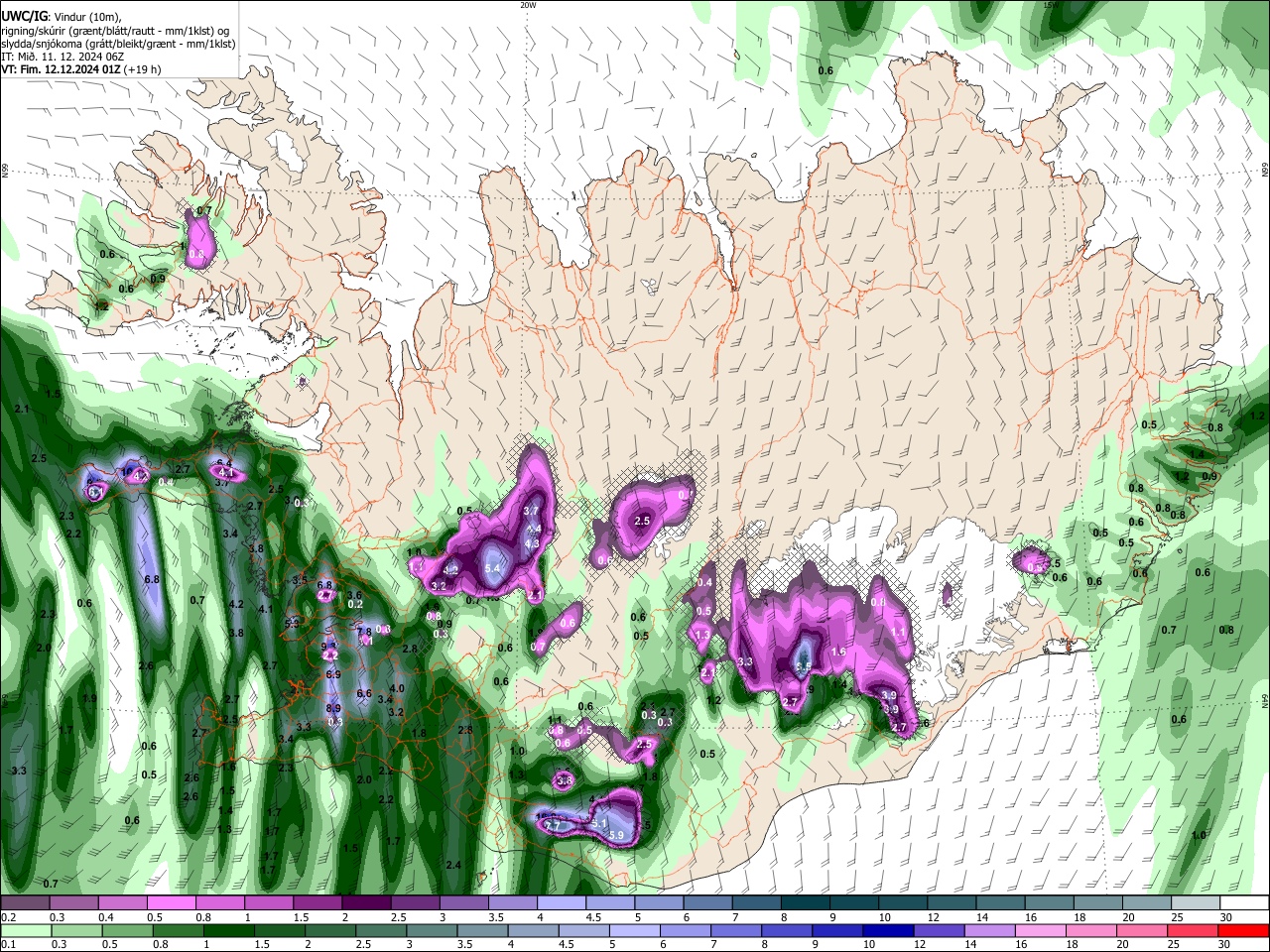
Task: Click the dark purple 2 swatch in upper legend row
Action: coord(366,903)
